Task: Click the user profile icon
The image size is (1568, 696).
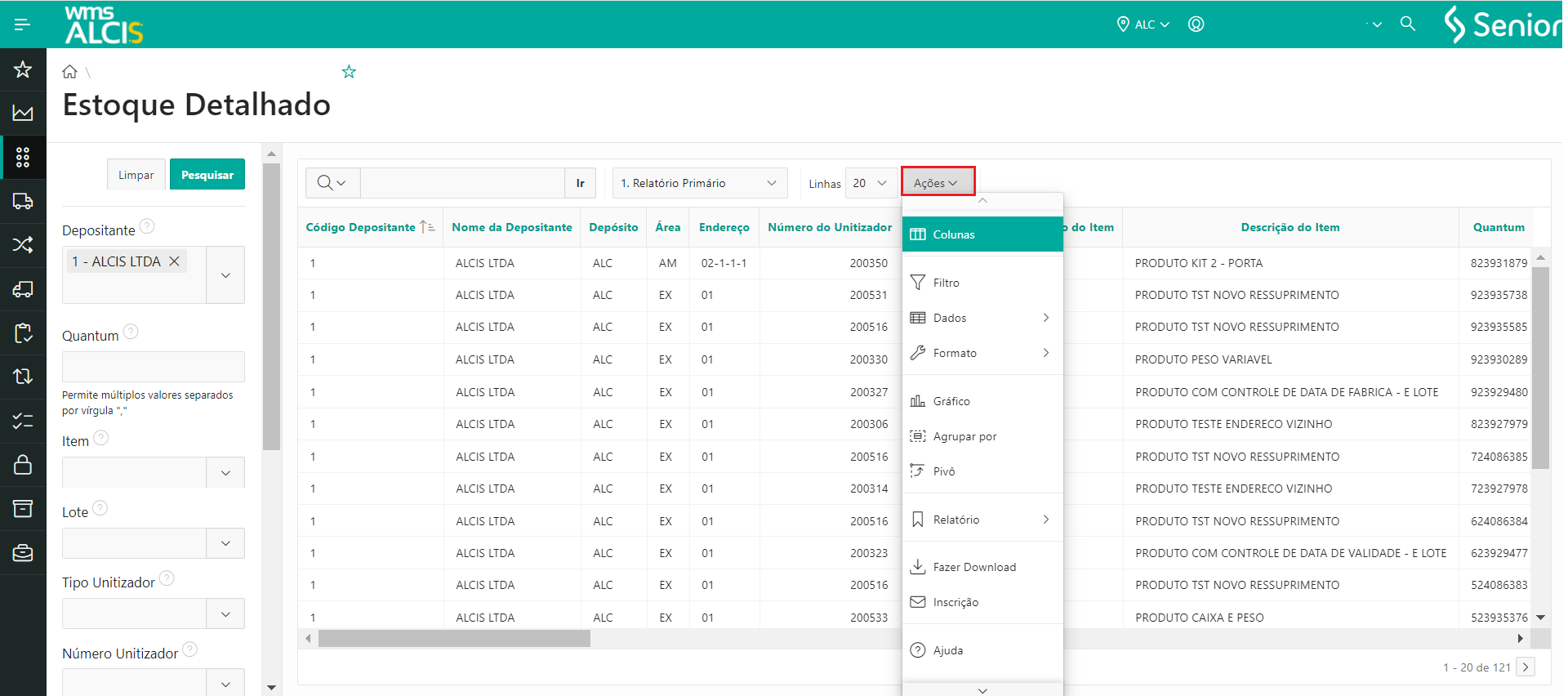Action: pos(1196,25)
